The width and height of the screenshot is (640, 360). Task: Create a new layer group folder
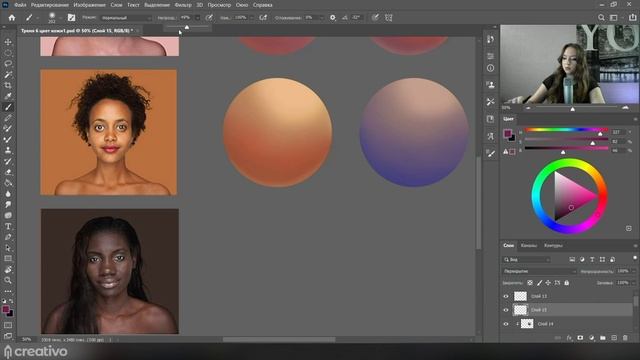click(603, 338)
